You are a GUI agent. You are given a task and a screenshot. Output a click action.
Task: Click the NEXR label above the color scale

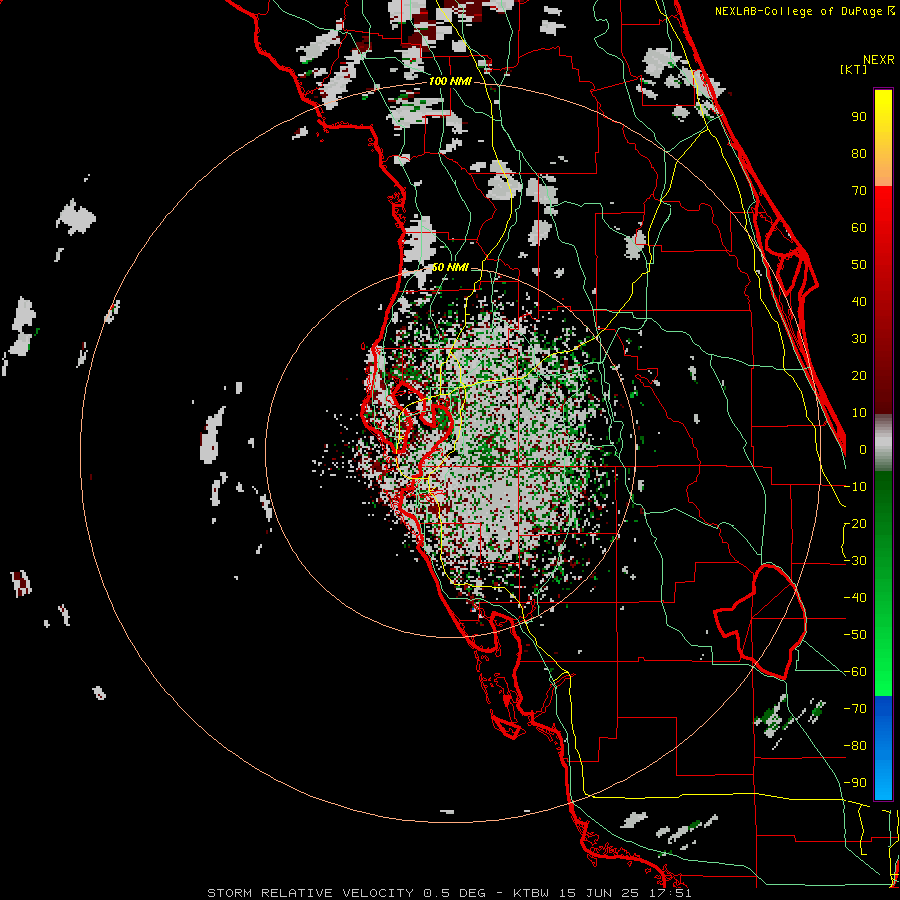click(879, 60)
